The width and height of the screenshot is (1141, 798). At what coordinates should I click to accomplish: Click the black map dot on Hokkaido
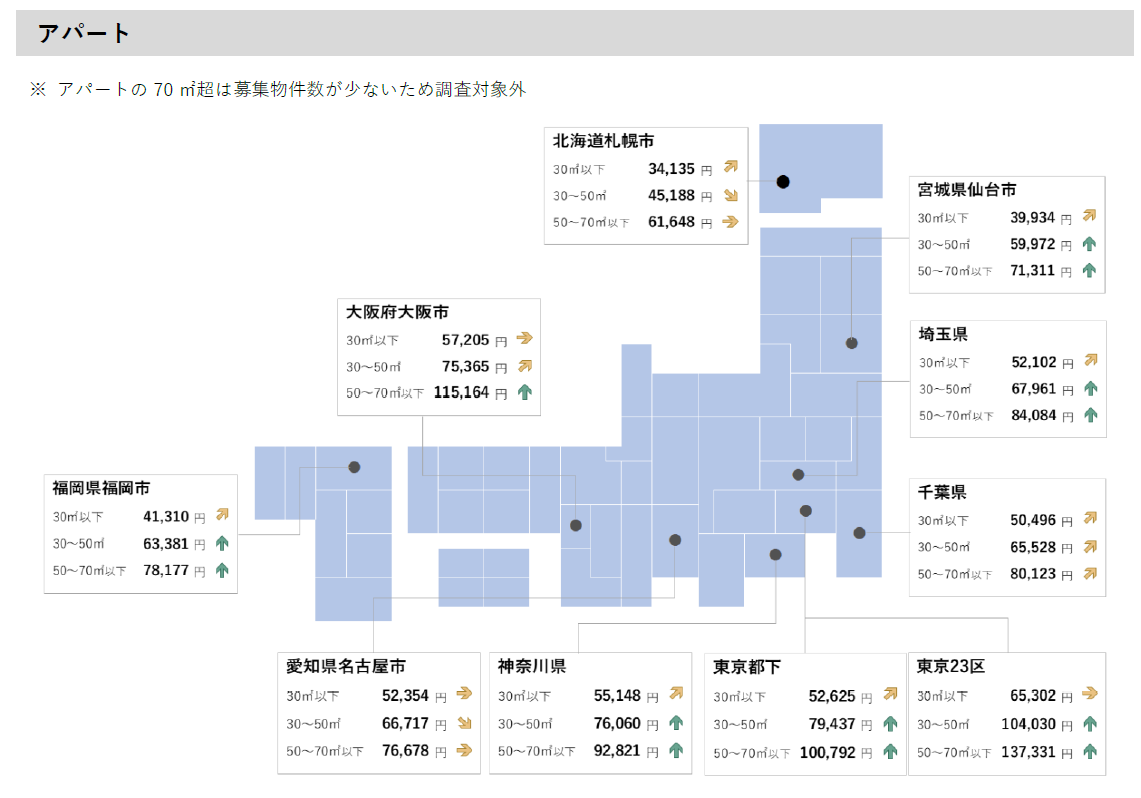pos(783,182)
